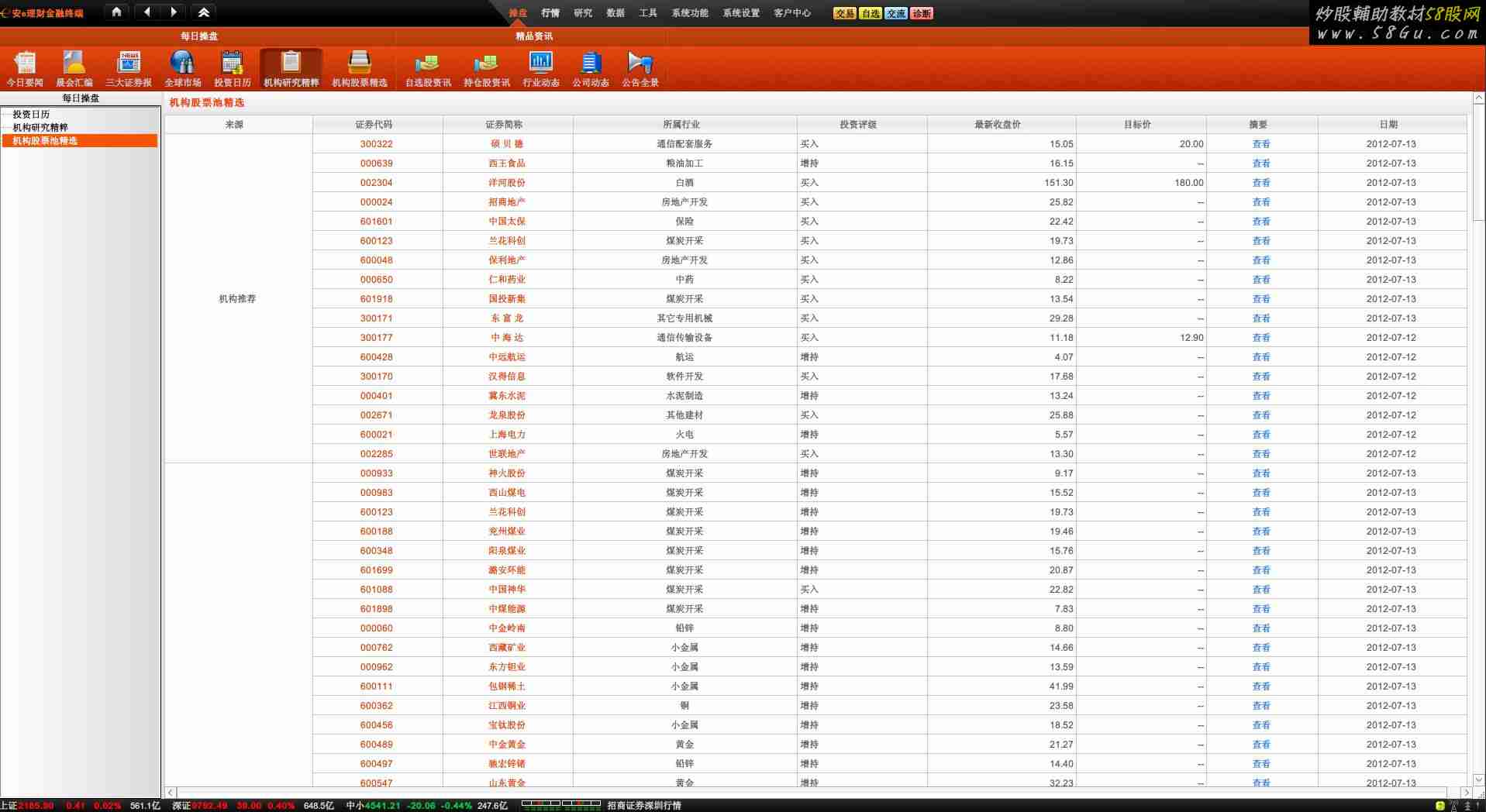Select 机构股票池精选 in the sidebar tree

pyautogui.click(x=80, y=140)
